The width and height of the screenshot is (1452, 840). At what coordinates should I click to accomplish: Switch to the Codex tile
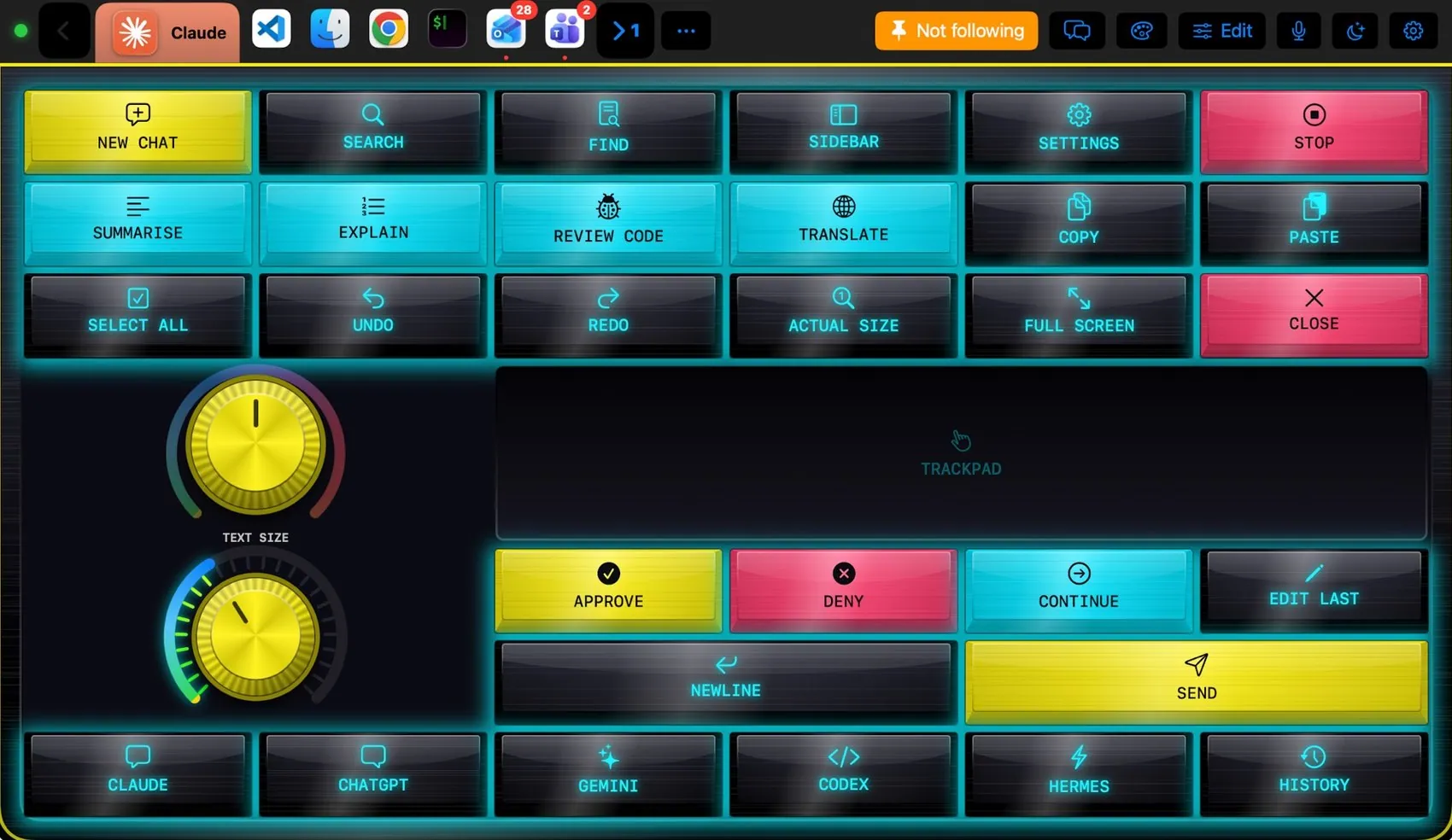click(844, 773)
